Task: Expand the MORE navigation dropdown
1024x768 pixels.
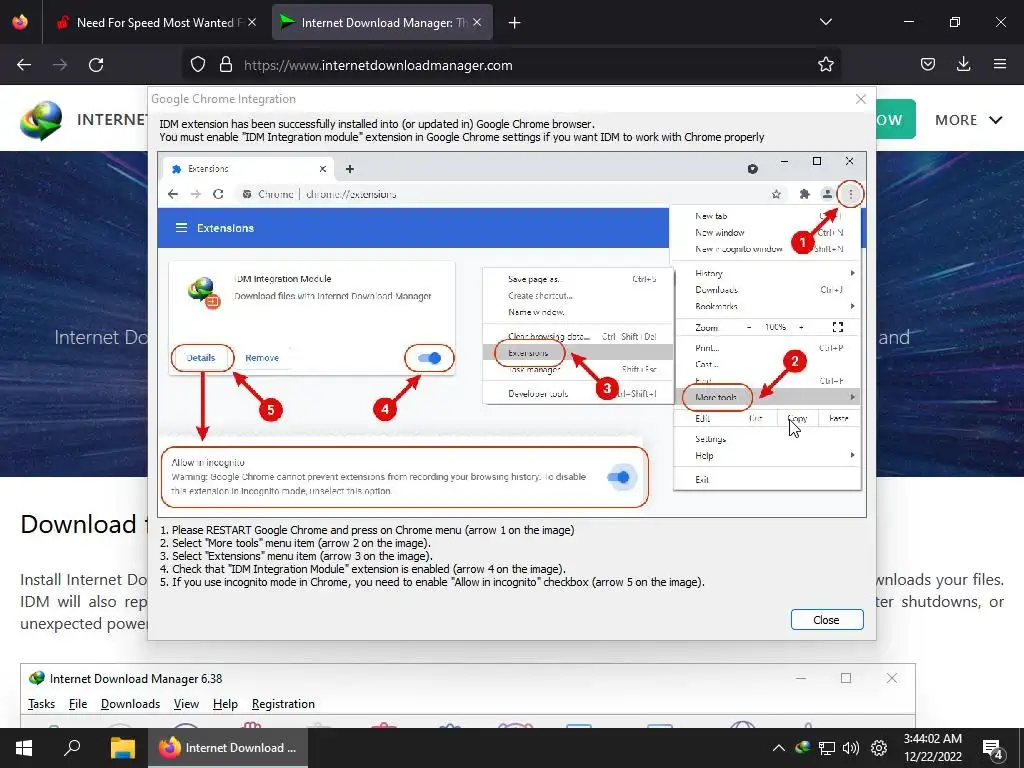Action: (968, 120)
